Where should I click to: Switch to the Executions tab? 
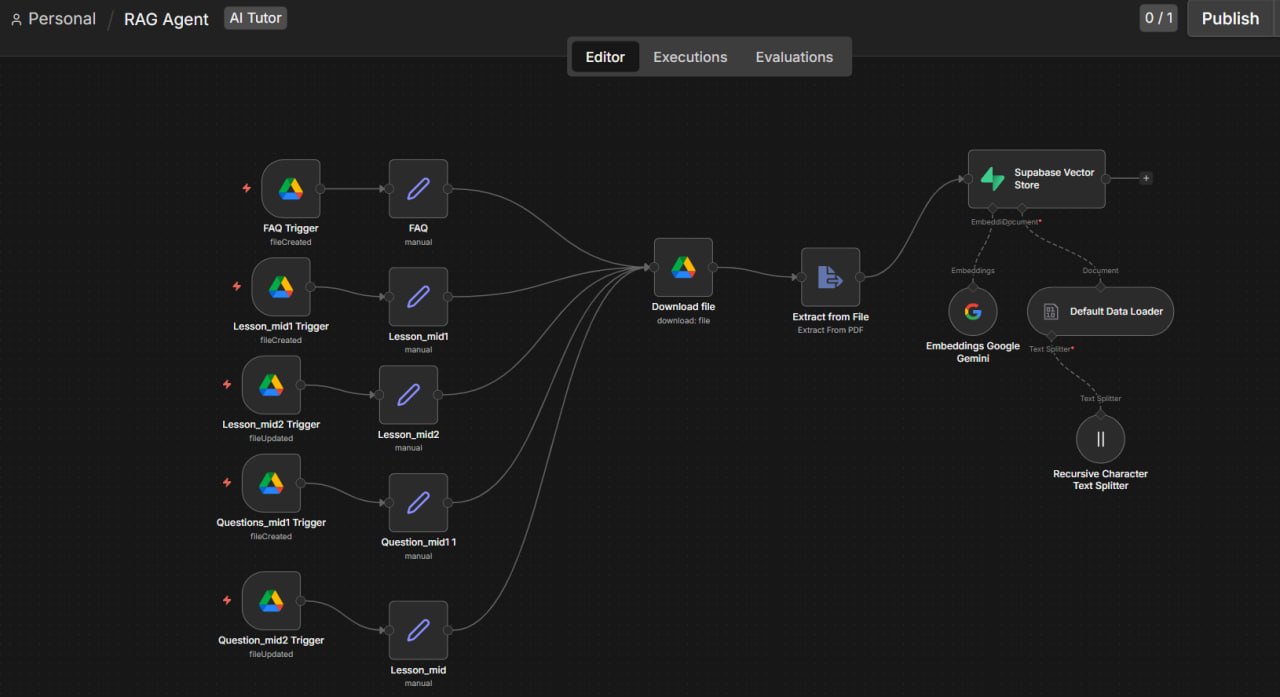tap(690, 57)
